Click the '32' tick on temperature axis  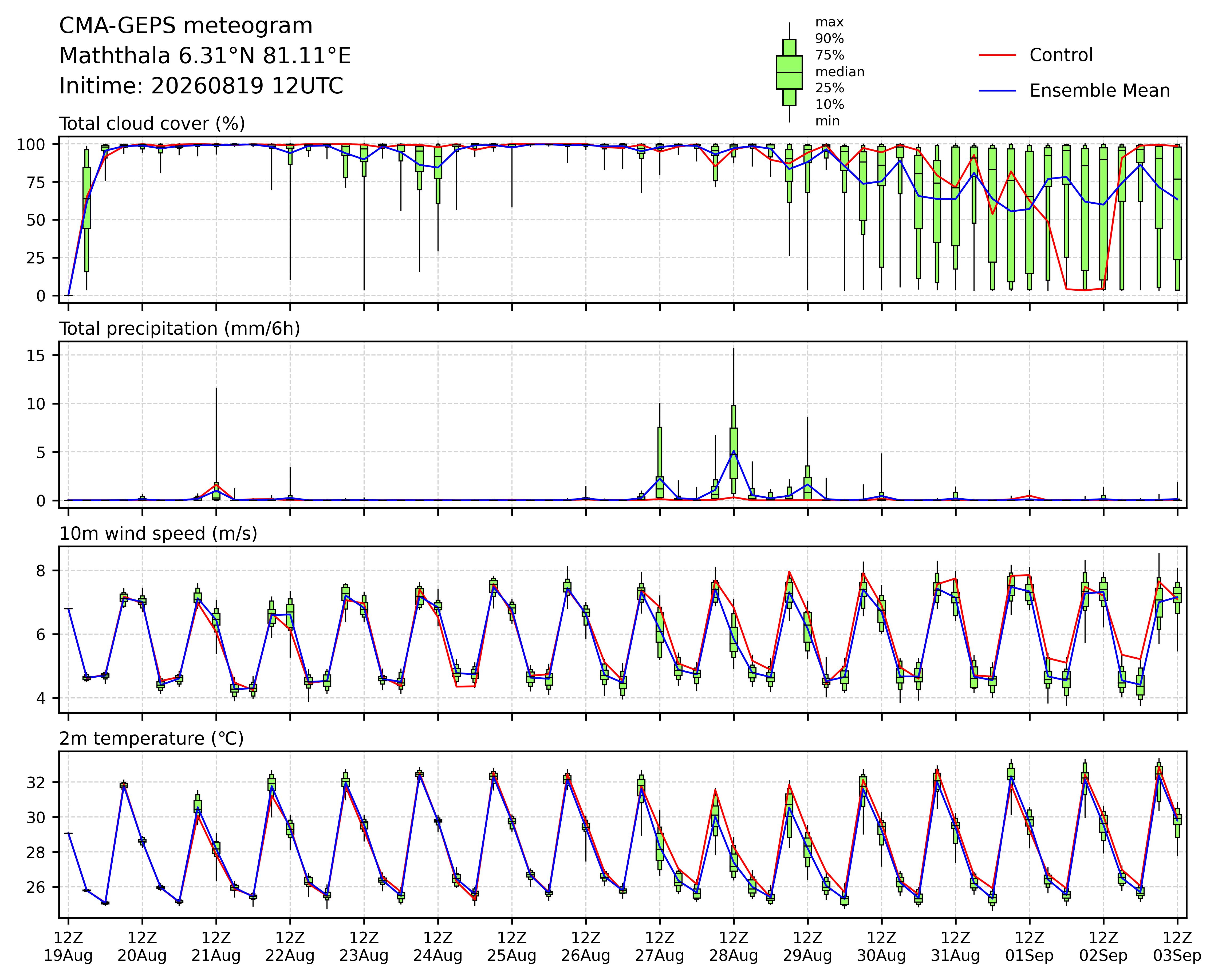click(36, 783)
